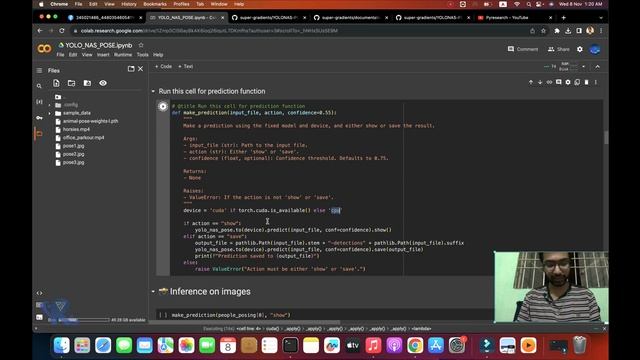Refresh folder icon in Files panel
The height and width of the screenshot is (360, 640).
(71, 83)
